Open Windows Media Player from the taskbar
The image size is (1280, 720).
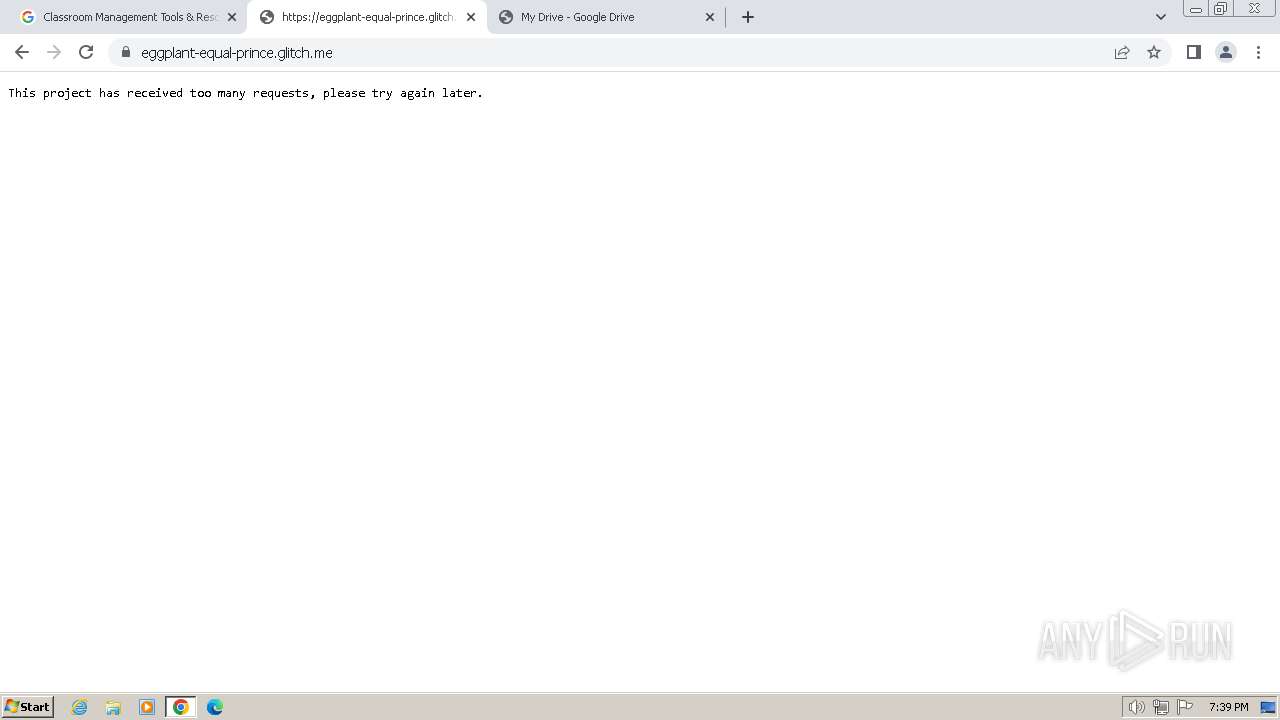coord(147,707)
